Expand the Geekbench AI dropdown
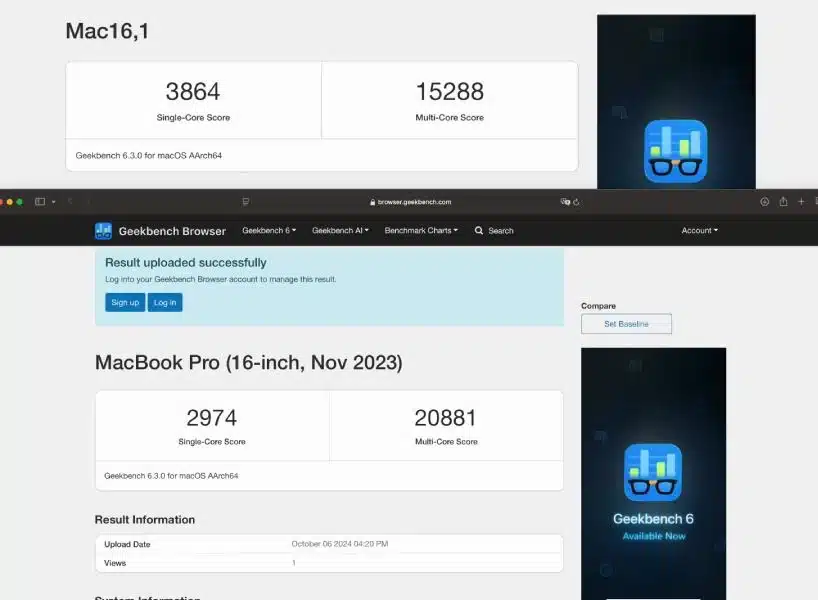 point(340,231)
